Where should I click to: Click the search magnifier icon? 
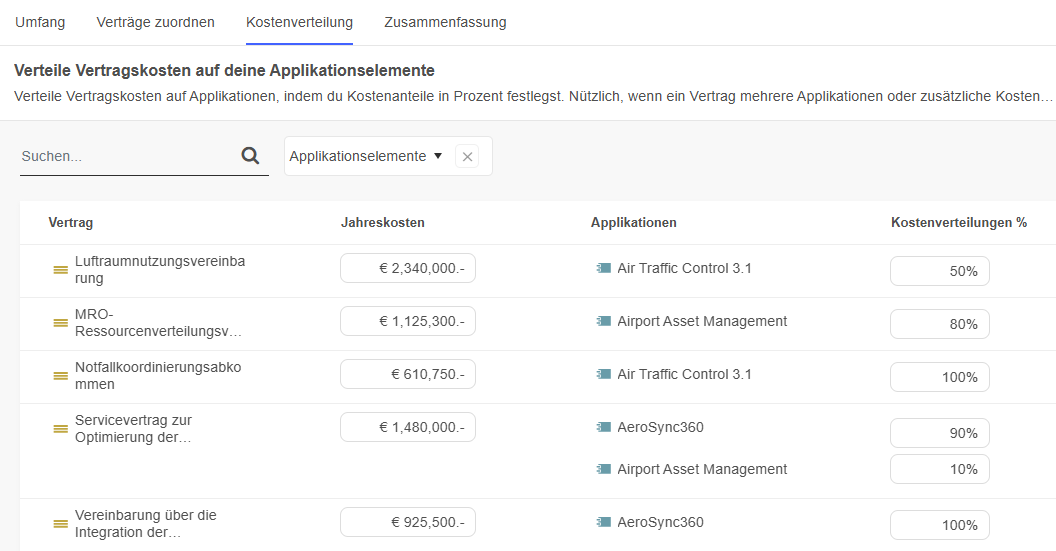coord(250,156)
